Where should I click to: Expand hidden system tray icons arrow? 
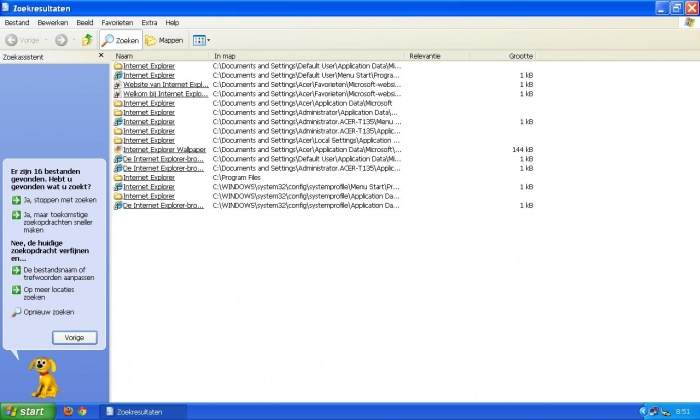643,412
